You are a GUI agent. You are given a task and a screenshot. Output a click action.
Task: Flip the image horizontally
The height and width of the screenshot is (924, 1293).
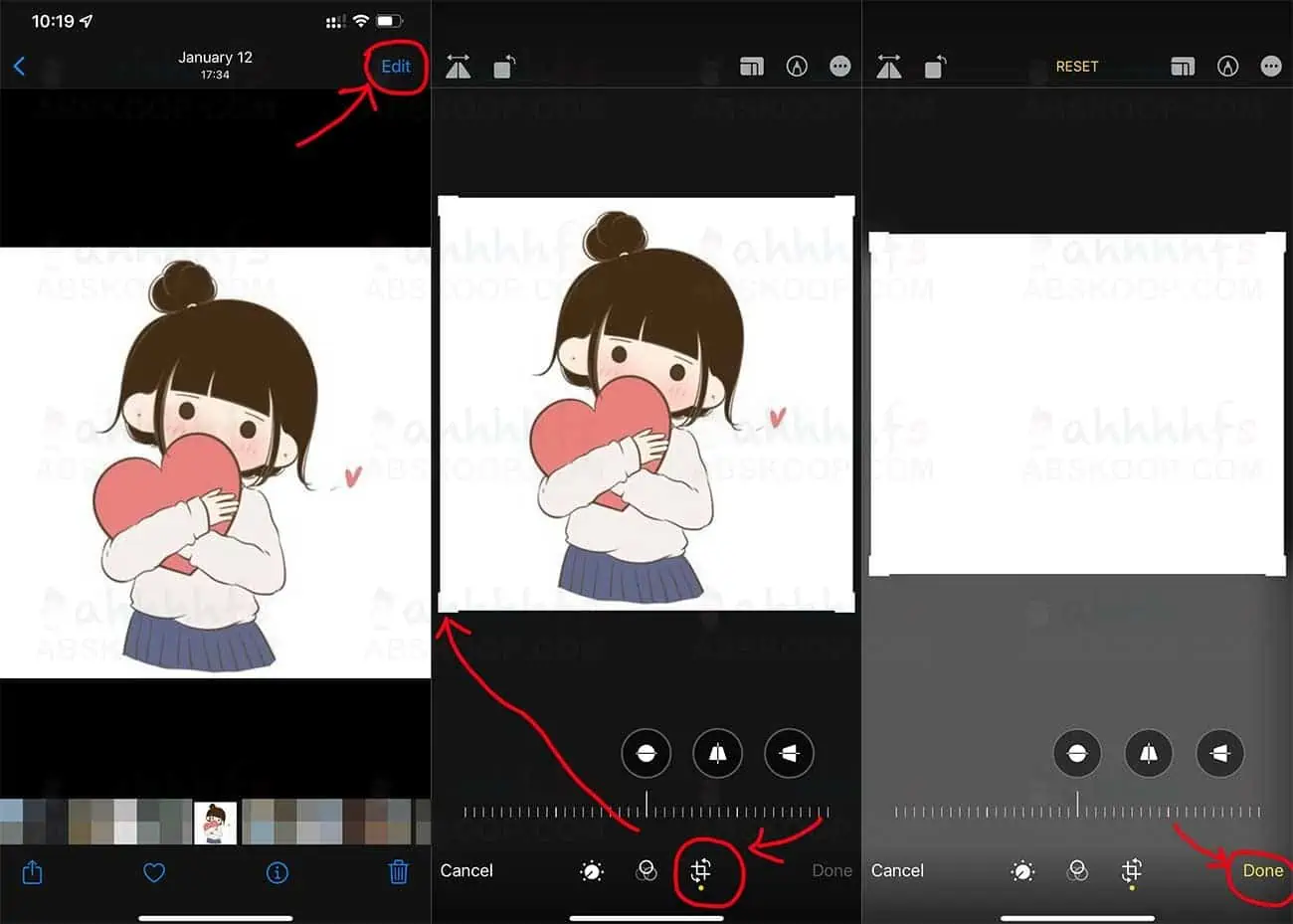(x=458, y=66)
